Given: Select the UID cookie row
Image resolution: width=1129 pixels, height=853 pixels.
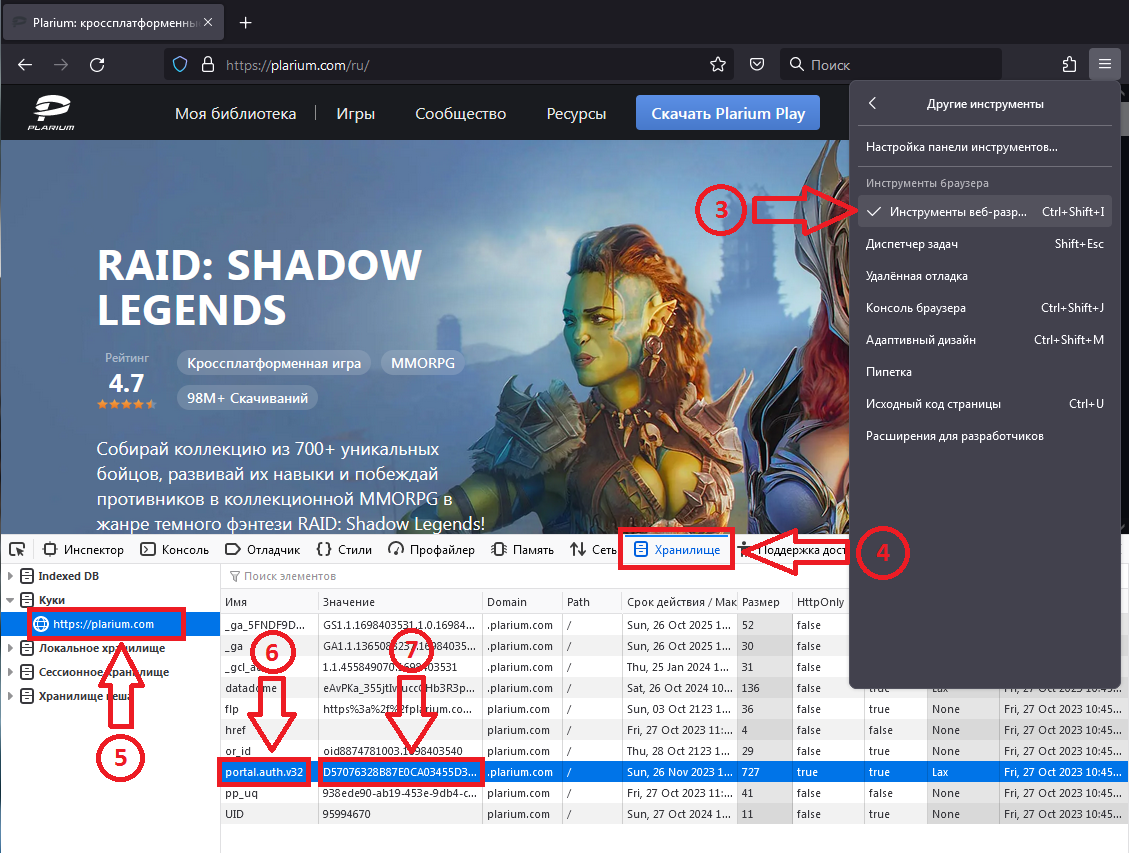Looking at the screenshot, I should tap(674, 814).
